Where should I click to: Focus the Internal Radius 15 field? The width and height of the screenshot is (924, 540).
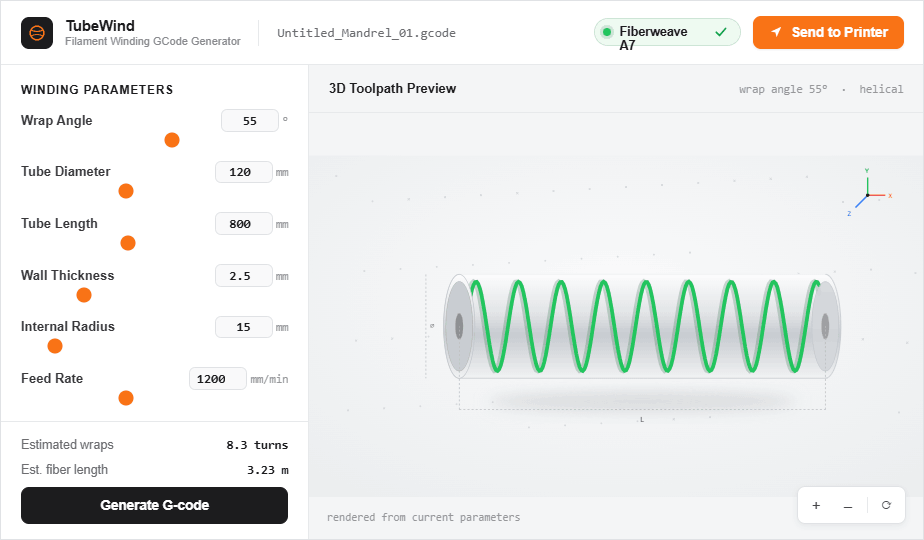pos(243,327)
